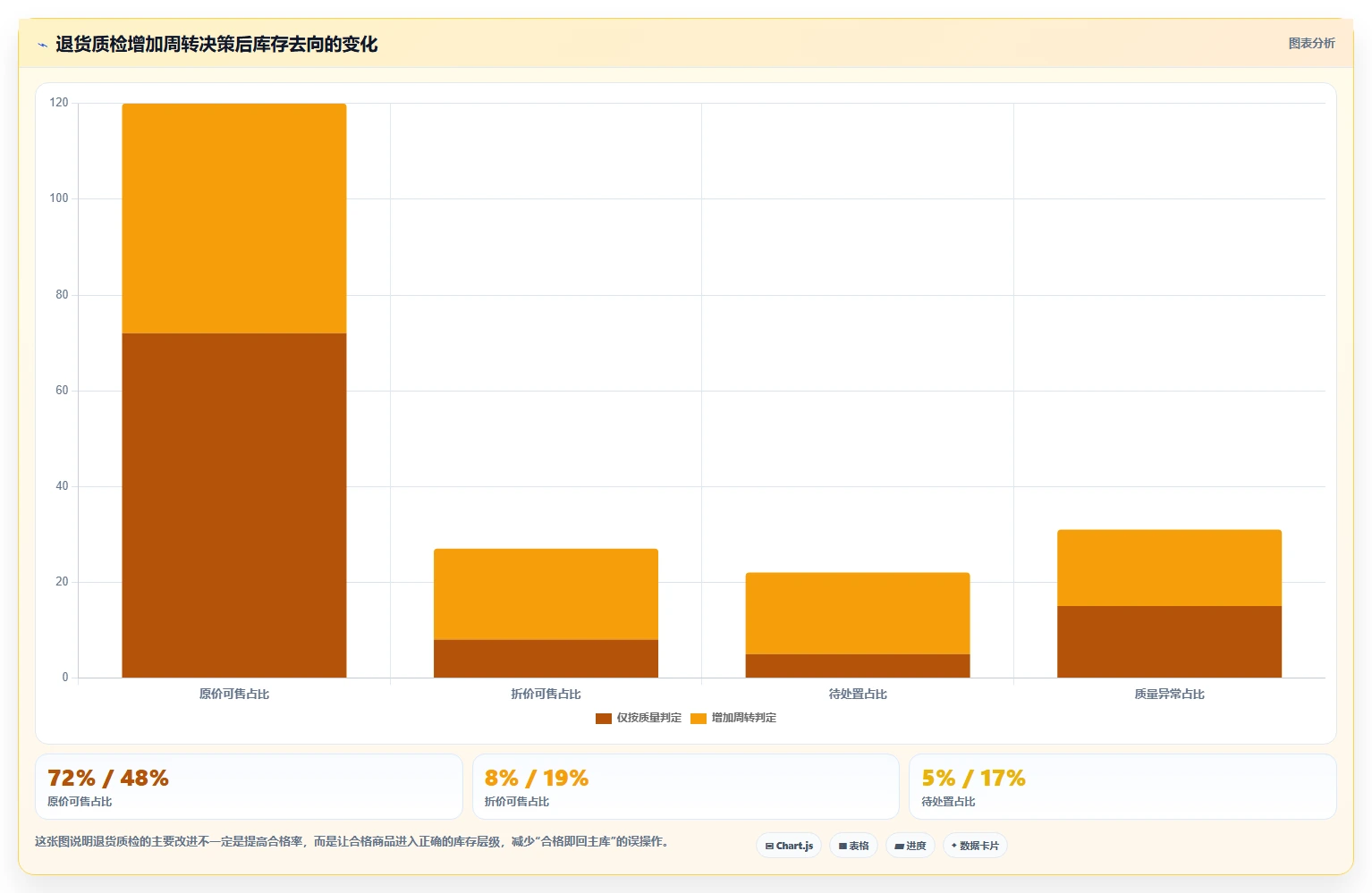The image size is (1372, 893).
Task: Click the brown bar segment for 质量异常占比
Action: point(1169,642)
